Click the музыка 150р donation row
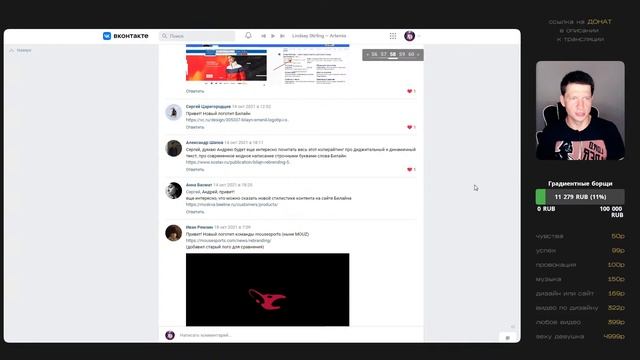640x360 pixels. pyautogui.click(x=580, y=279)
